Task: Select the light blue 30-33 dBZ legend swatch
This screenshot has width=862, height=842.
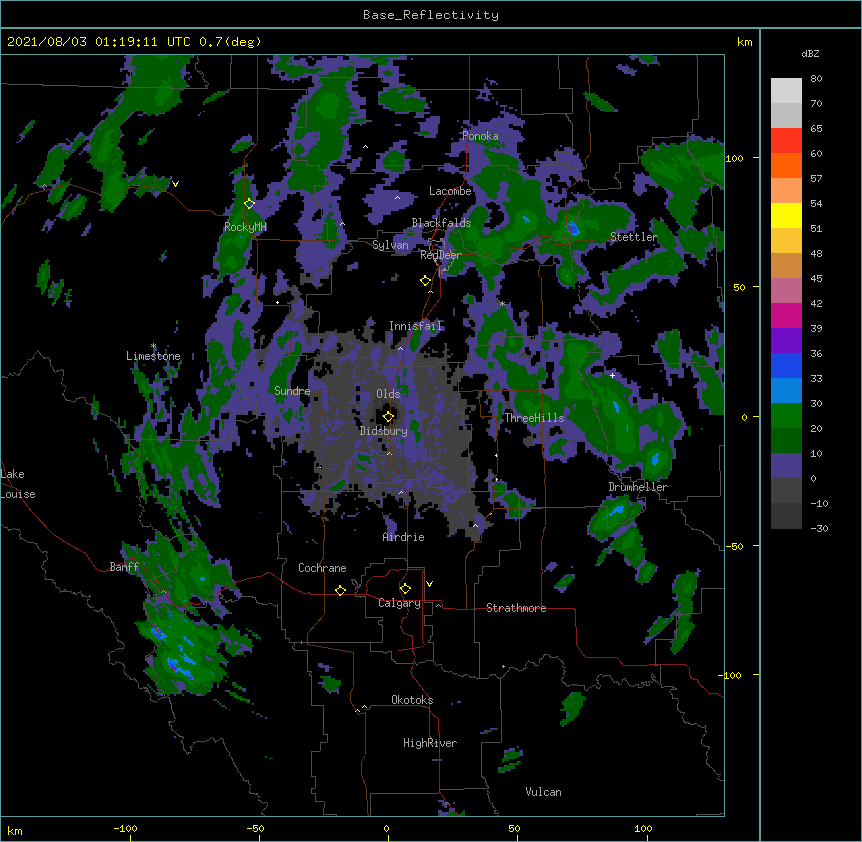Action: [786, 391]
